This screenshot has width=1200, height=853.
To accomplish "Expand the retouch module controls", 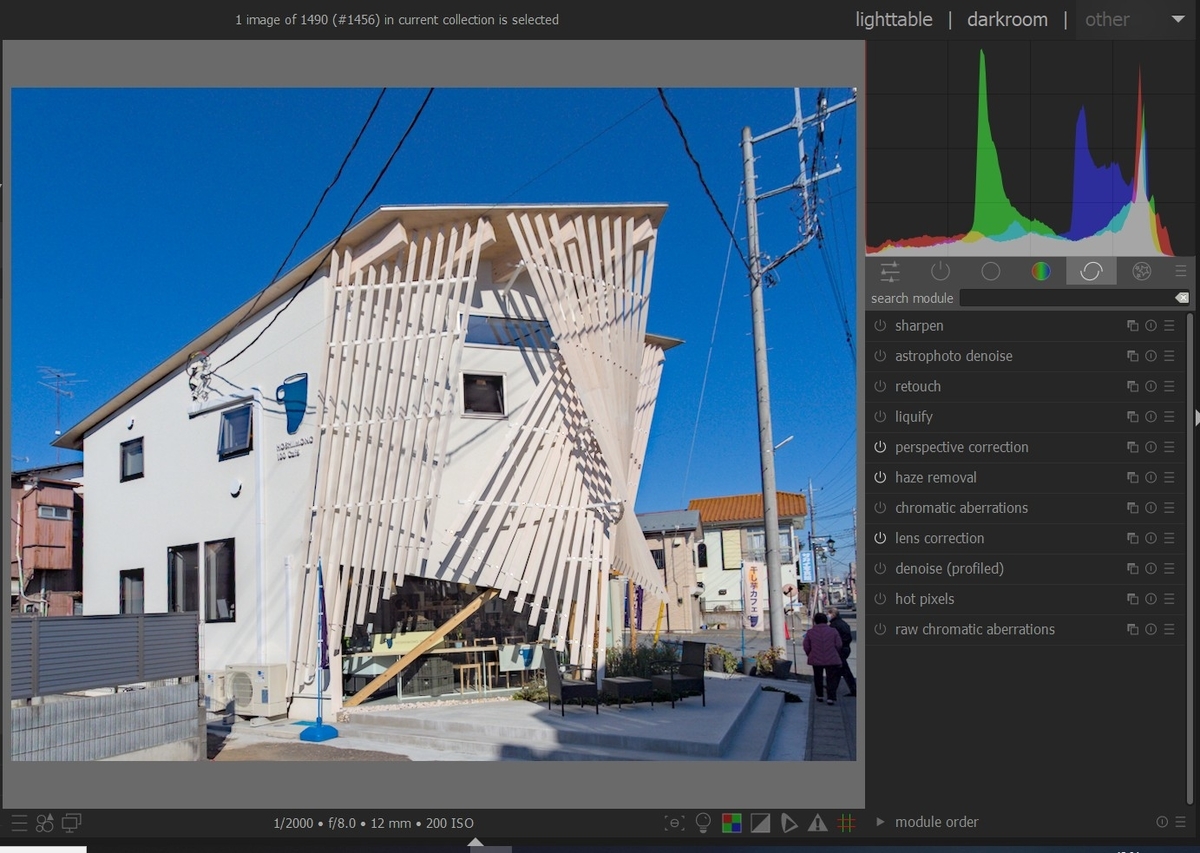I will [918, 387].
